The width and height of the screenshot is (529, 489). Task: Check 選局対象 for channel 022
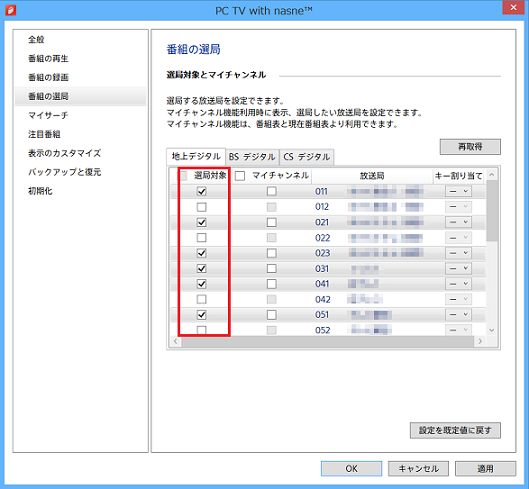pyautogui.click(x=201, y=238)
